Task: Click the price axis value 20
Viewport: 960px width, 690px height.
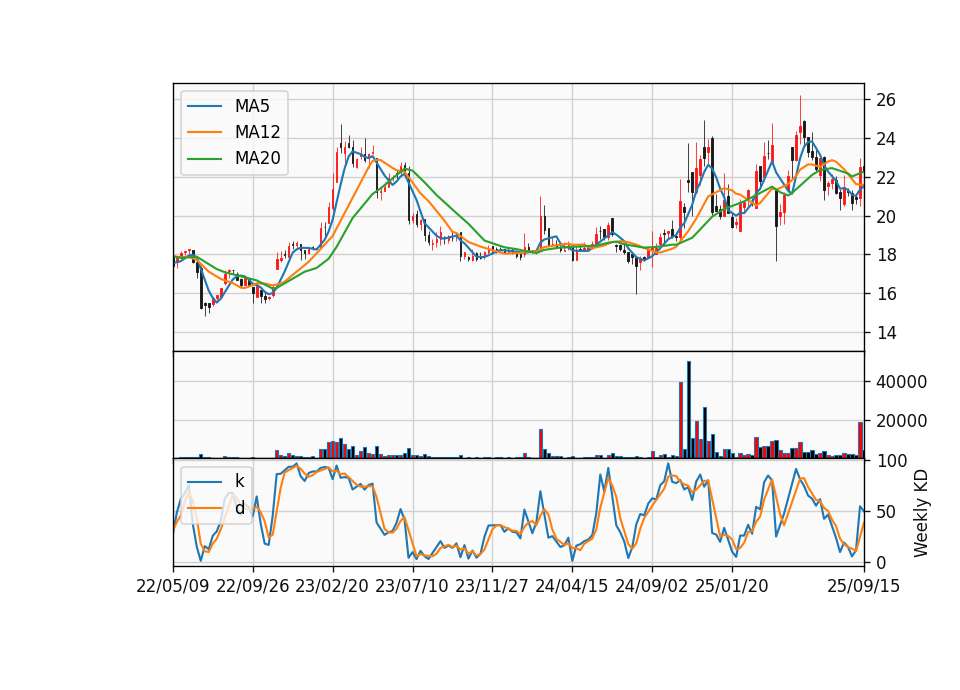Action: tap(885, 216)
